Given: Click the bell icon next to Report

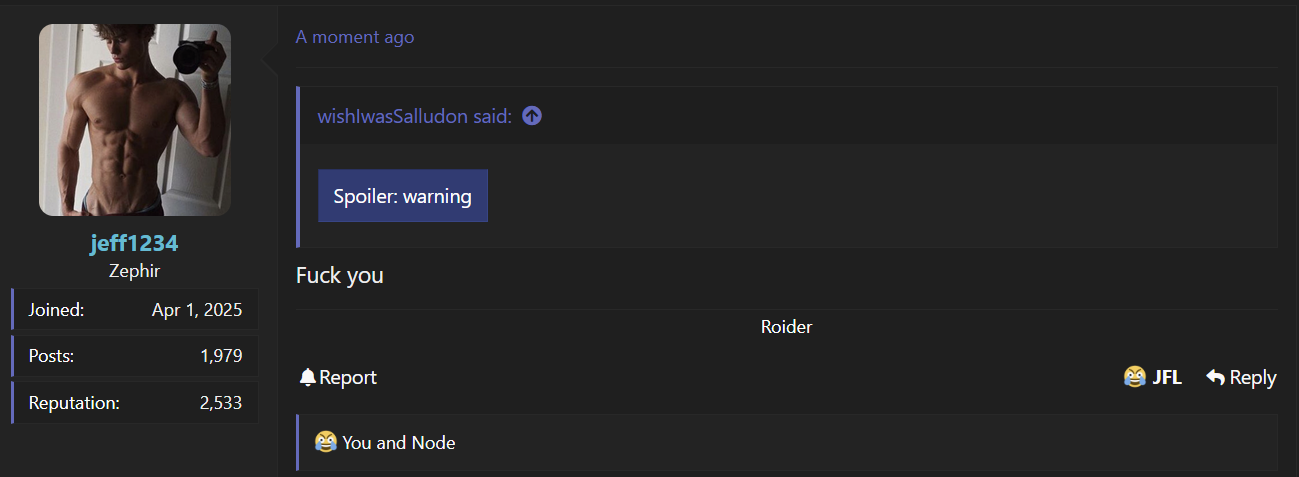Looking at the screenshot, I should coord(308,377).
